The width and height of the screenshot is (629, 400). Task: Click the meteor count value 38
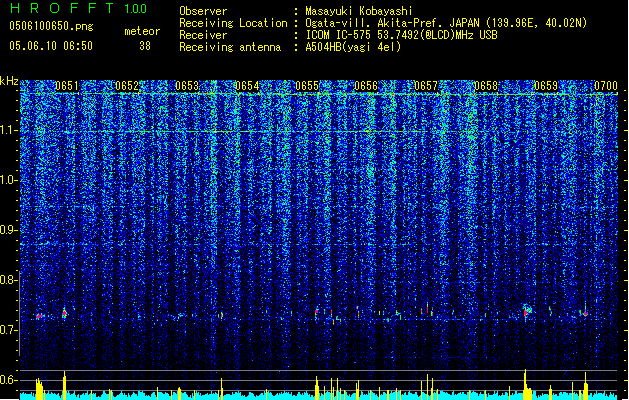(145, 46)
